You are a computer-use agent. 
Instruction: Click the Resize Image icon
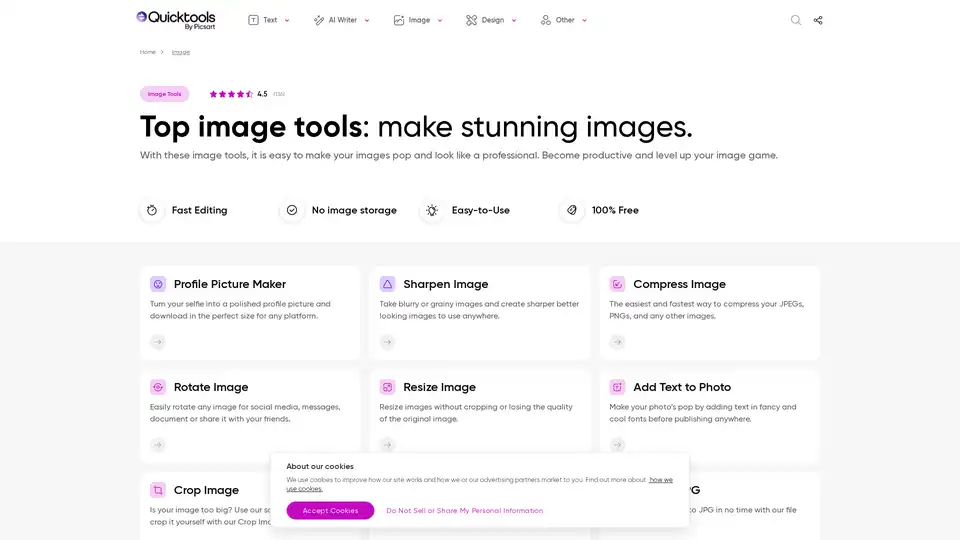[388, 387]
